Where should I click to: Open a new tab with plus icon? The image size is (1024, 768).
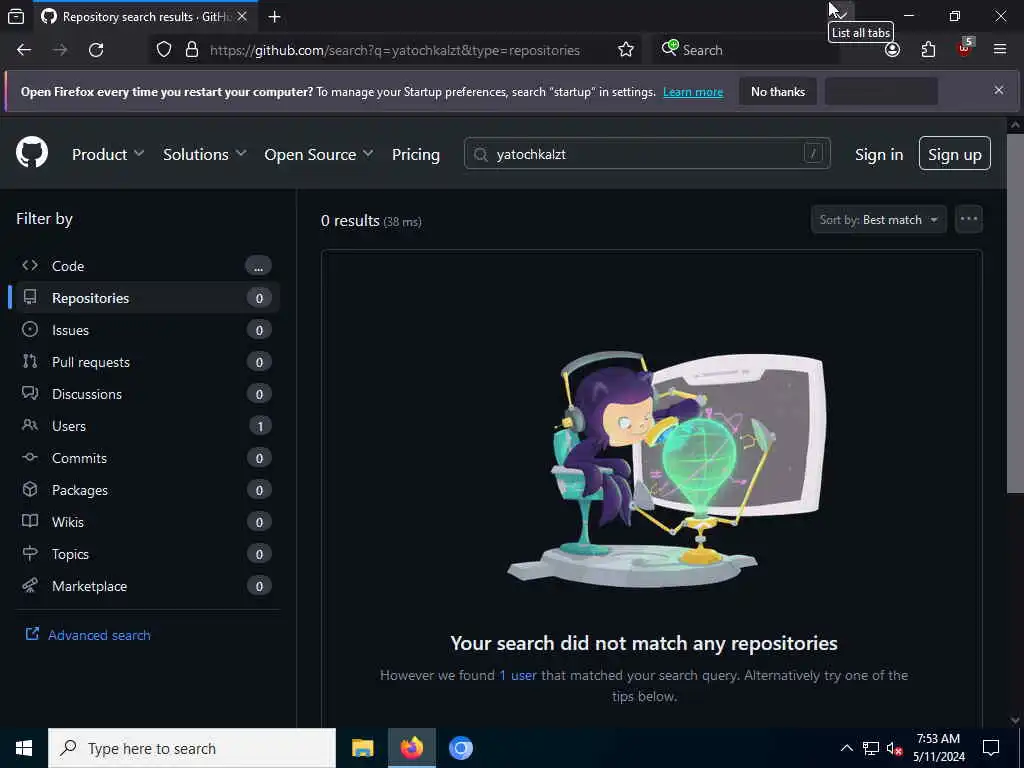pyautogui.click(x=275, y=17)
